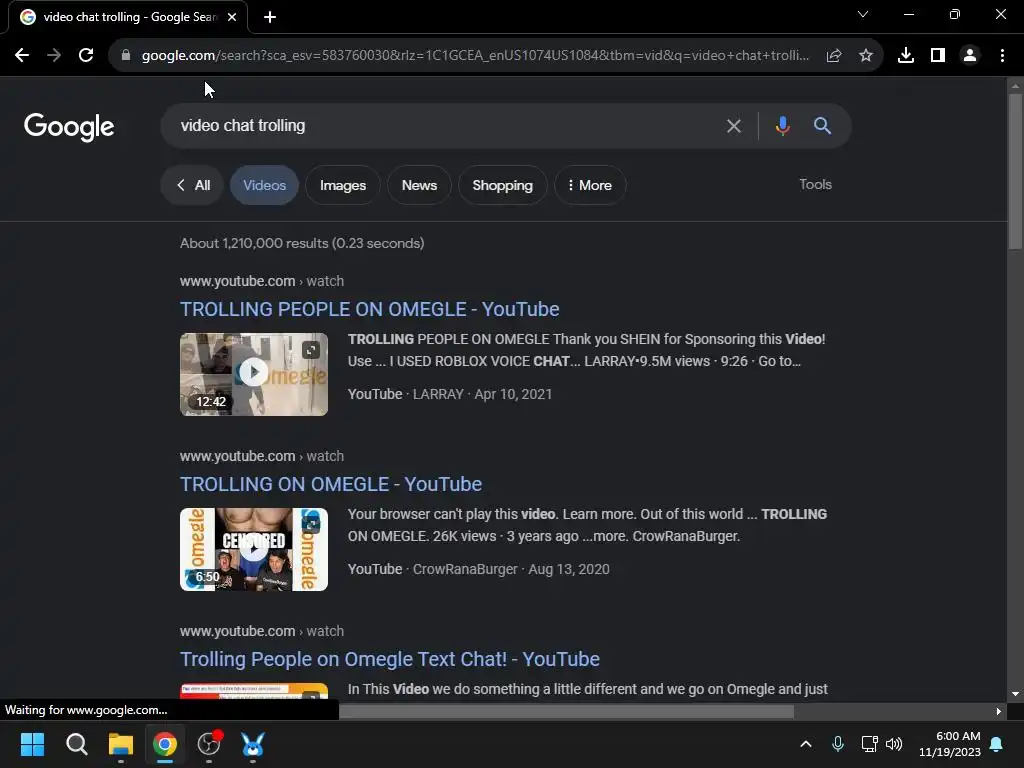Bookmark this page with the star icon
This screenshot has width=1024, height=768.
tap(866, 56)
